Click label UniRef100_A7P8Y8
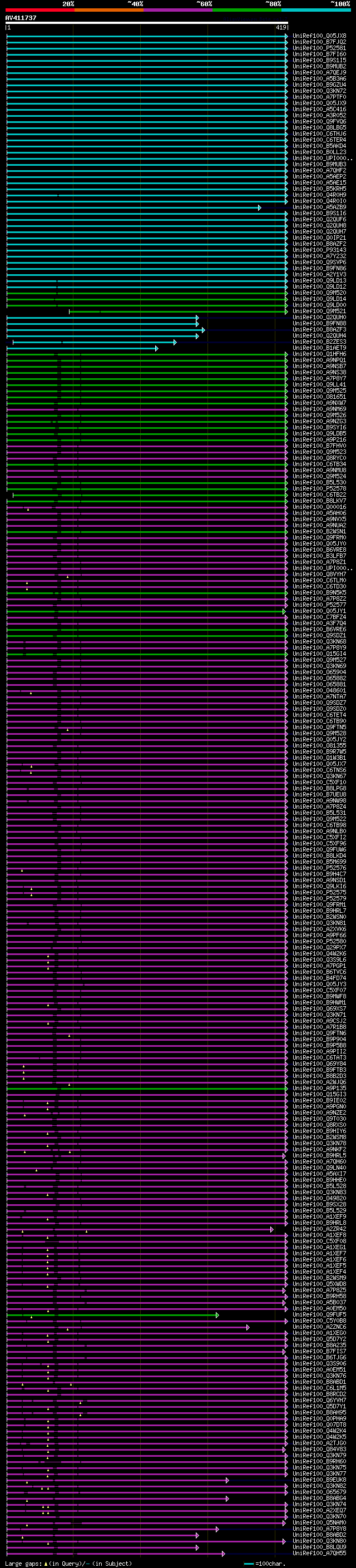The width and height of the screenshot is (356, 1568). (x=319, y=1530)
